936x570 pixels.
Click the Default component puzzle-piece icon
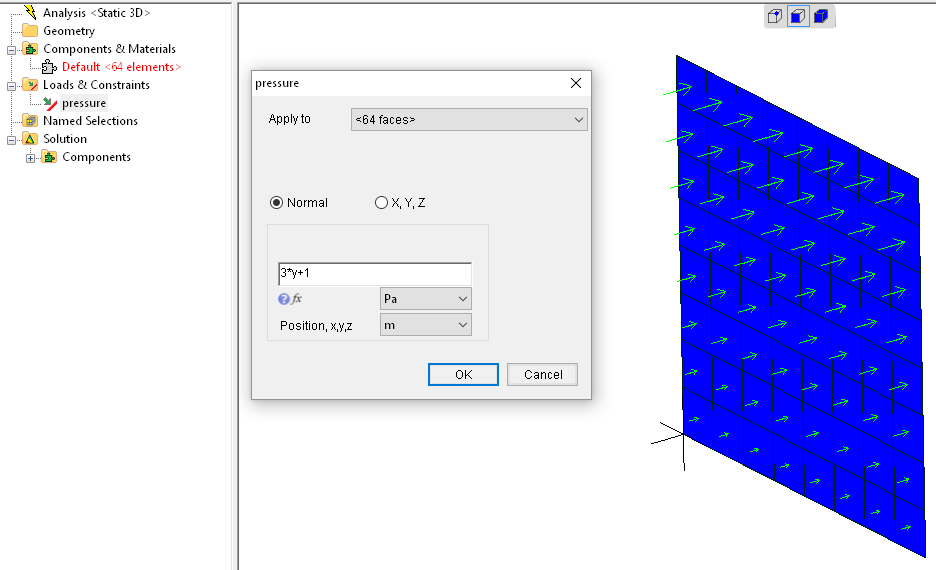(x=49, y=67)
